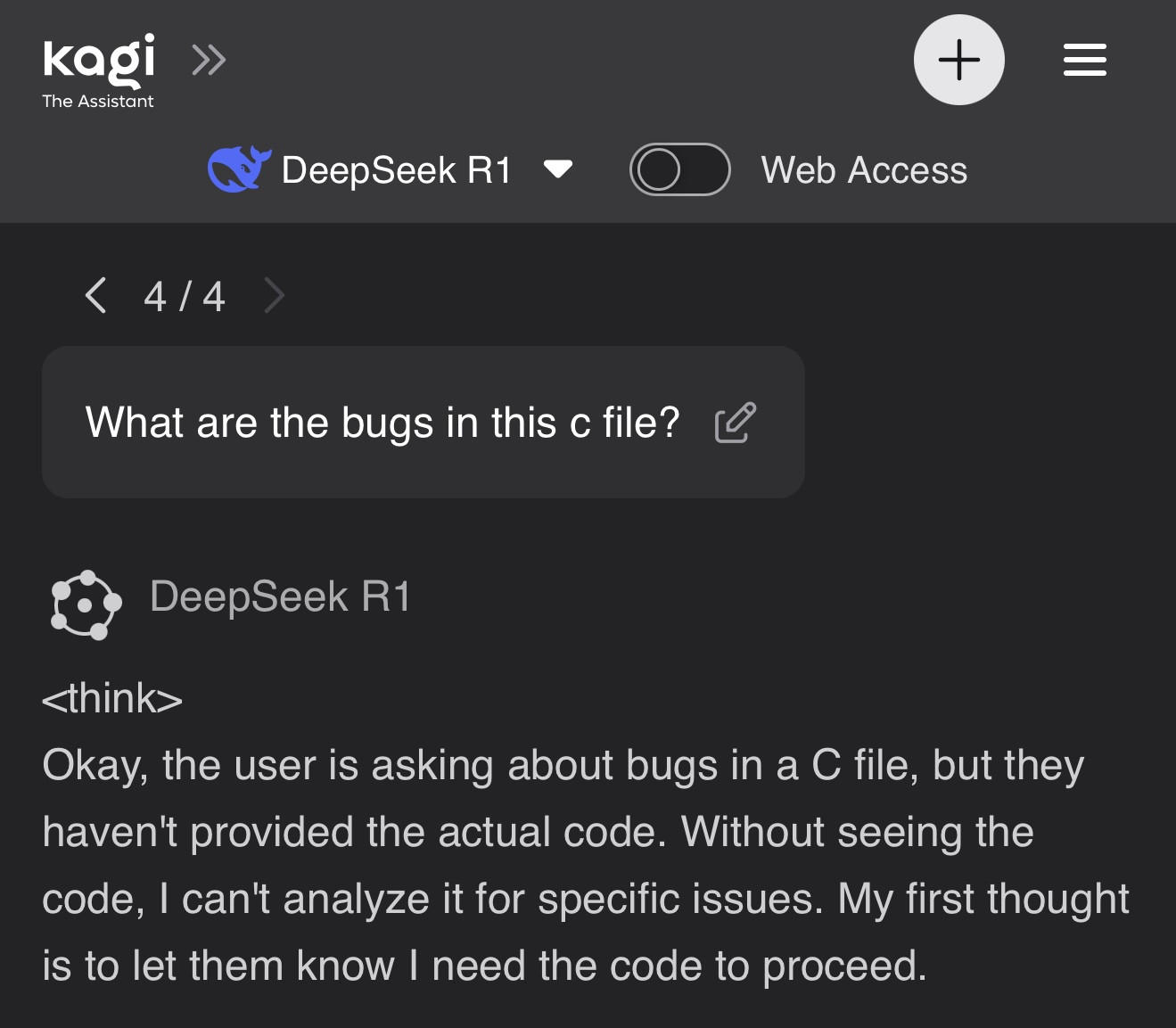Click the DeepSeek whale icon
The image size is (1176, 1028).
pyautogui.click(x=238, y=169)
